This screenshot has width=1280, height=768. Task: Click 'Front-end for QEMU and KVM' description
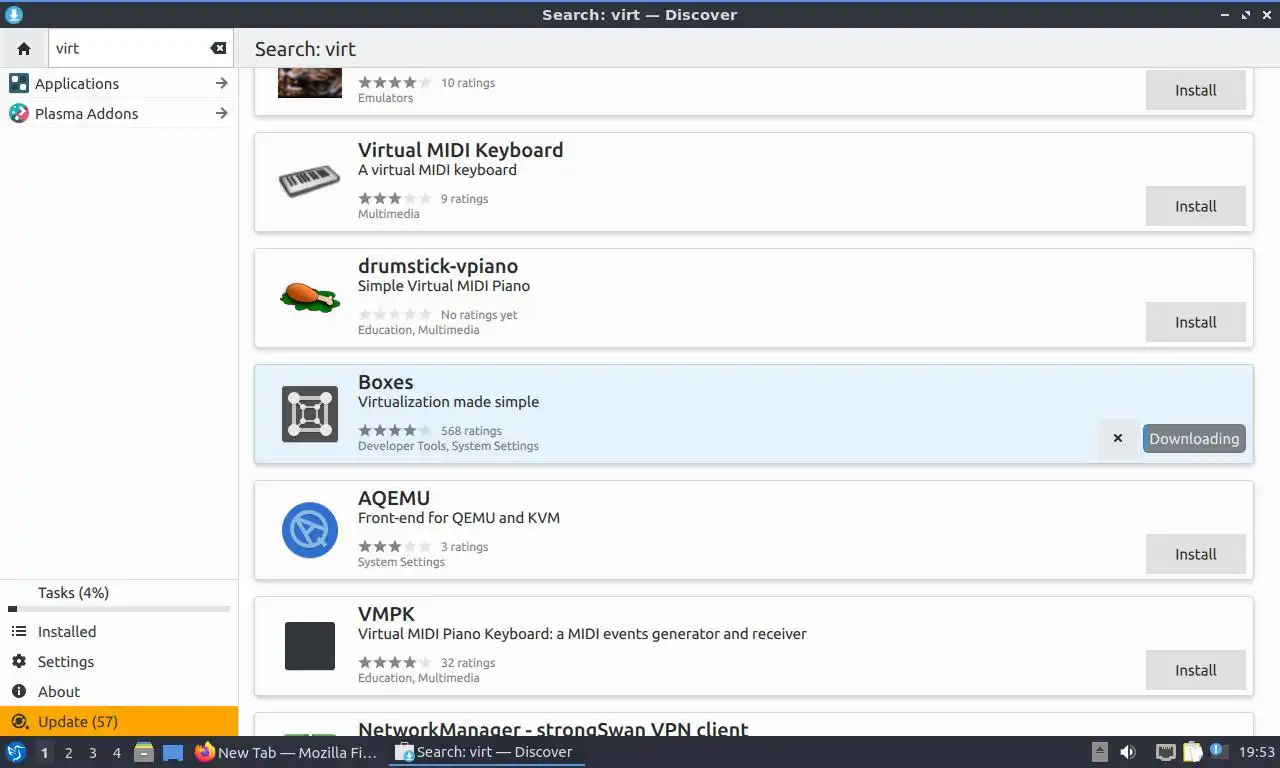pyautogui.click(x=459, y=518)
